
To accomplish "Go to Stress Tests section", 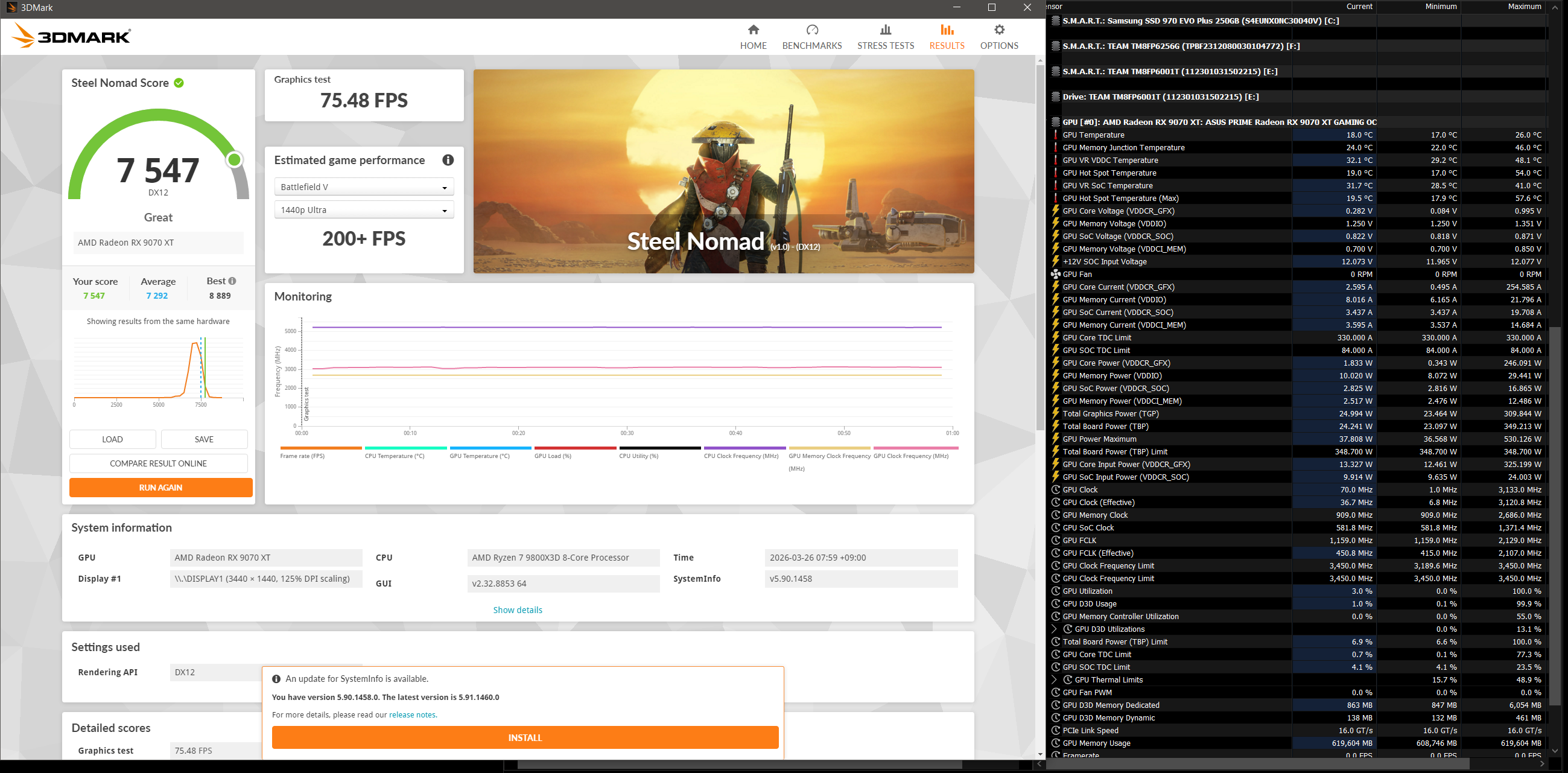I will coord(885,37).
